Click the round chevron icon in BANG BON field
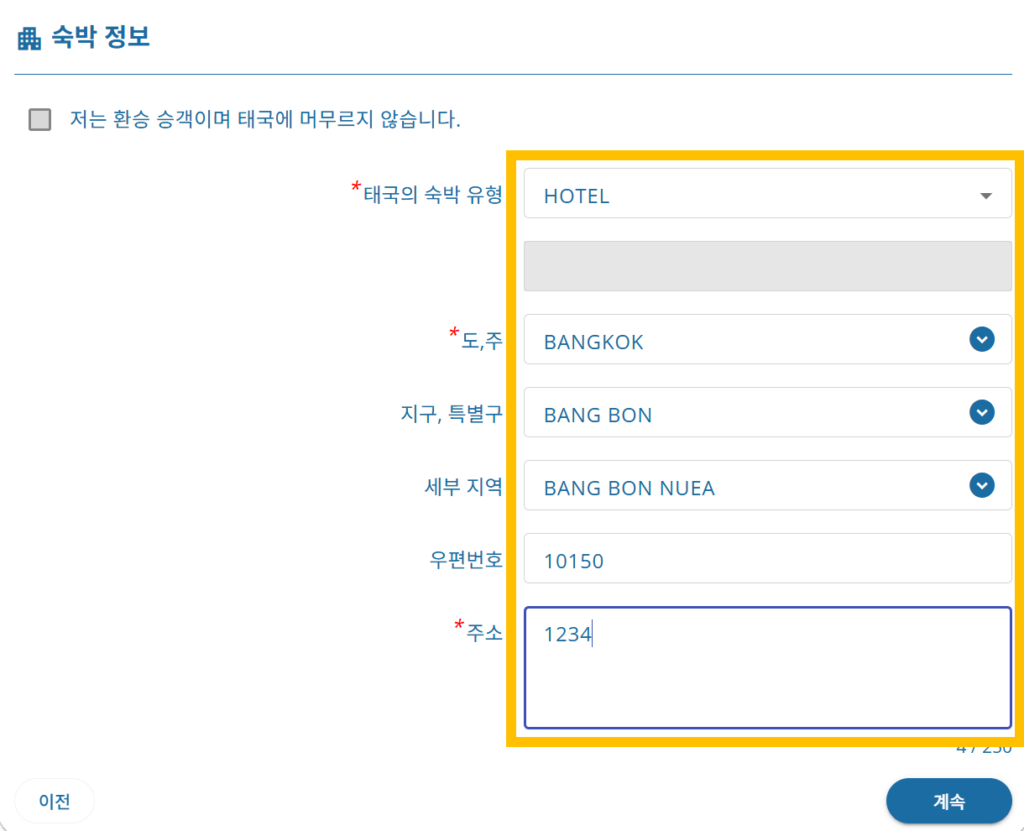Viewport: 1024px width, 831px height. [x=982, y=412]
